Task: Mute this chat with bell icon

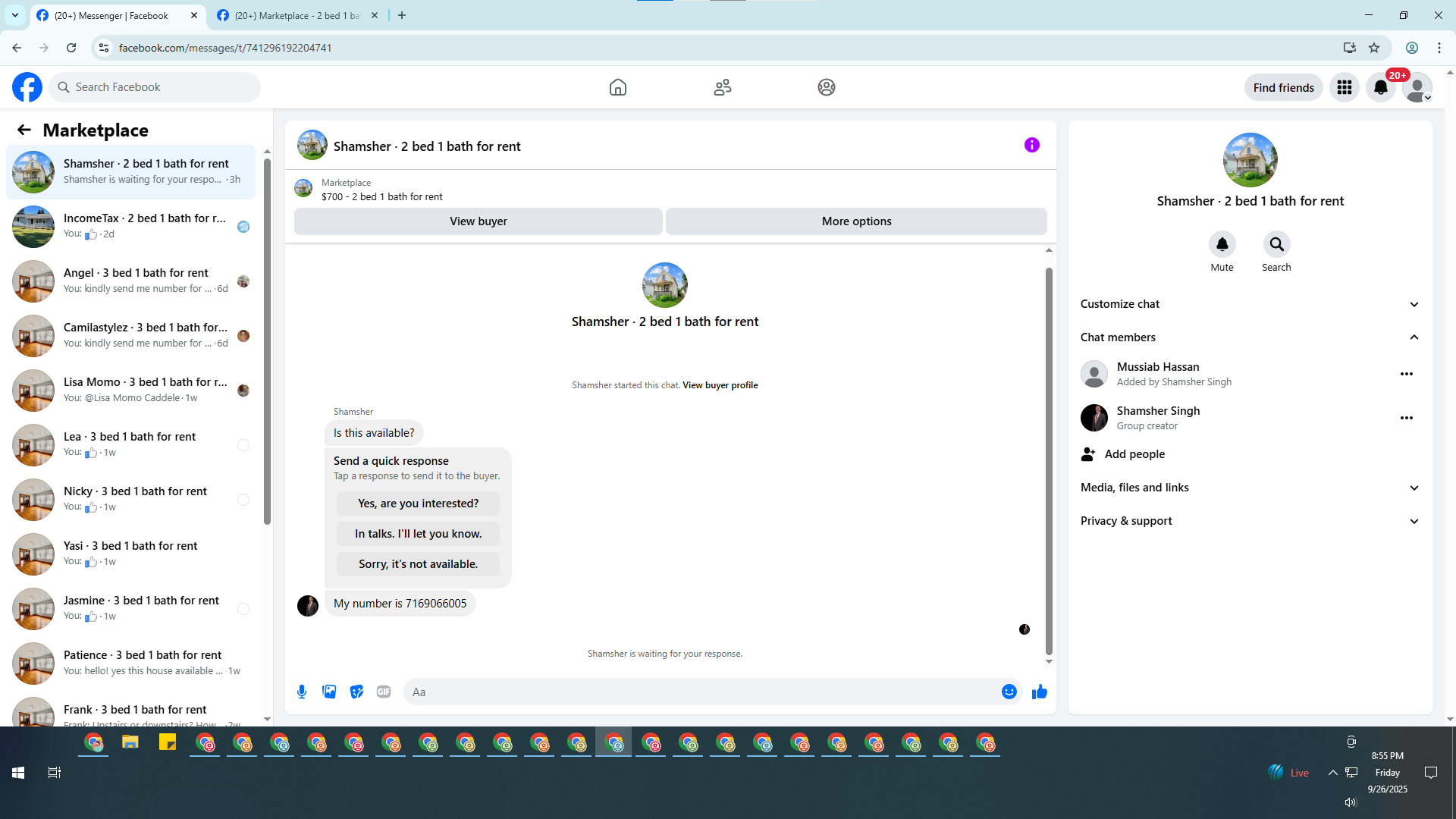Action: [1222, 245]
